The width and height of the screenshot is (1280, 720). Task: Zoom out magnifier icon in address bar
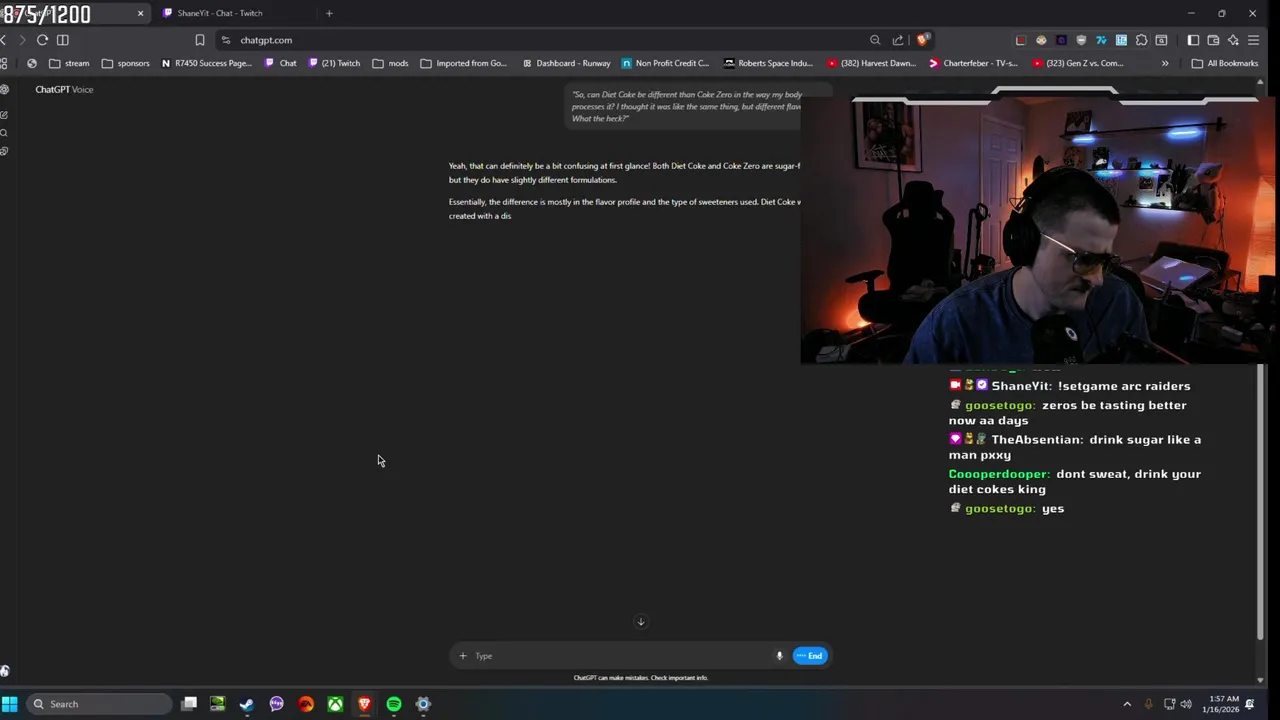point(875,40)
